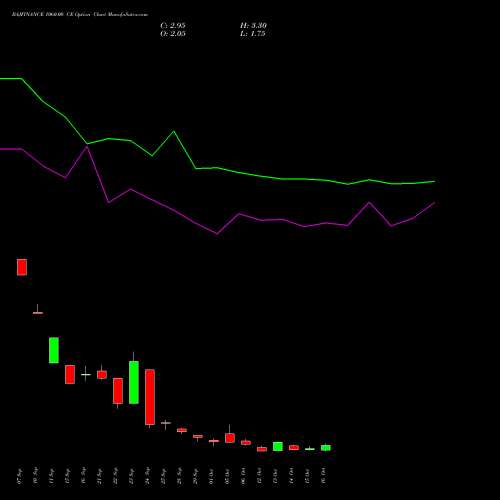The image size is (500, 500).
Task: Click the 01 Oct date label
Action: pyautogui.click(x=212, y=476)
